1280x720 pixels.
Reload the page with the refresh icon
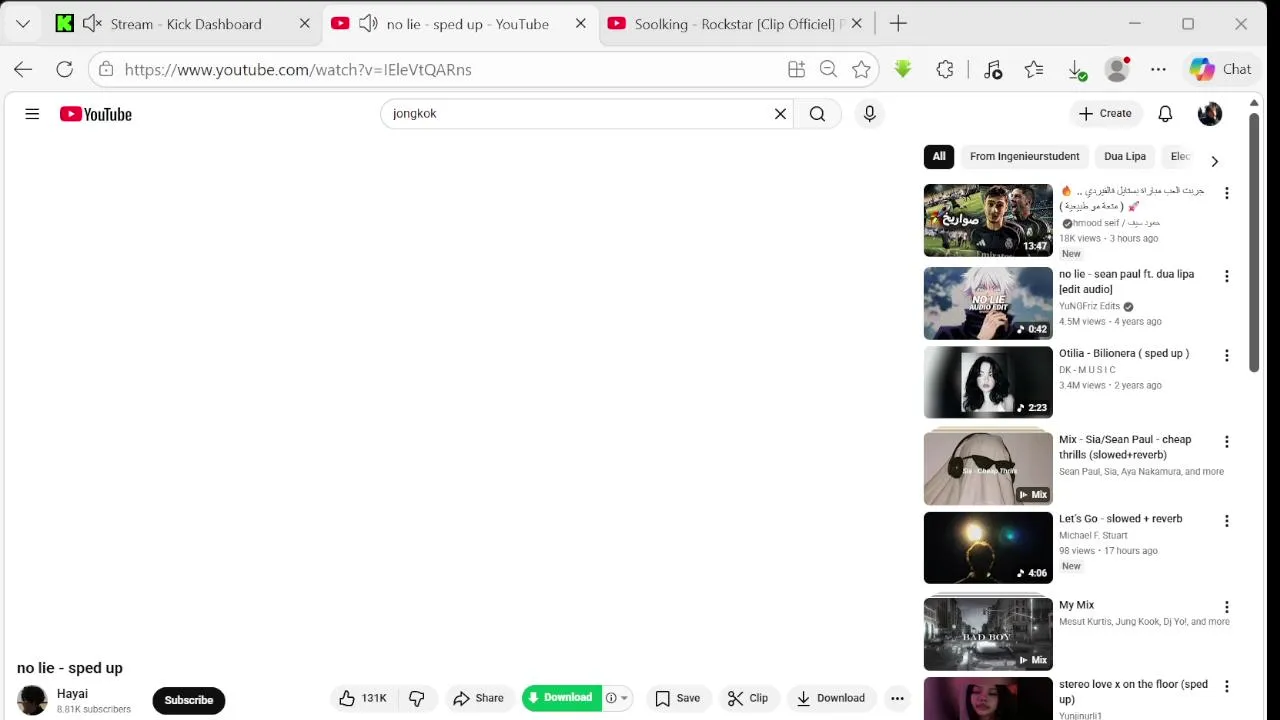coord(64,69)
